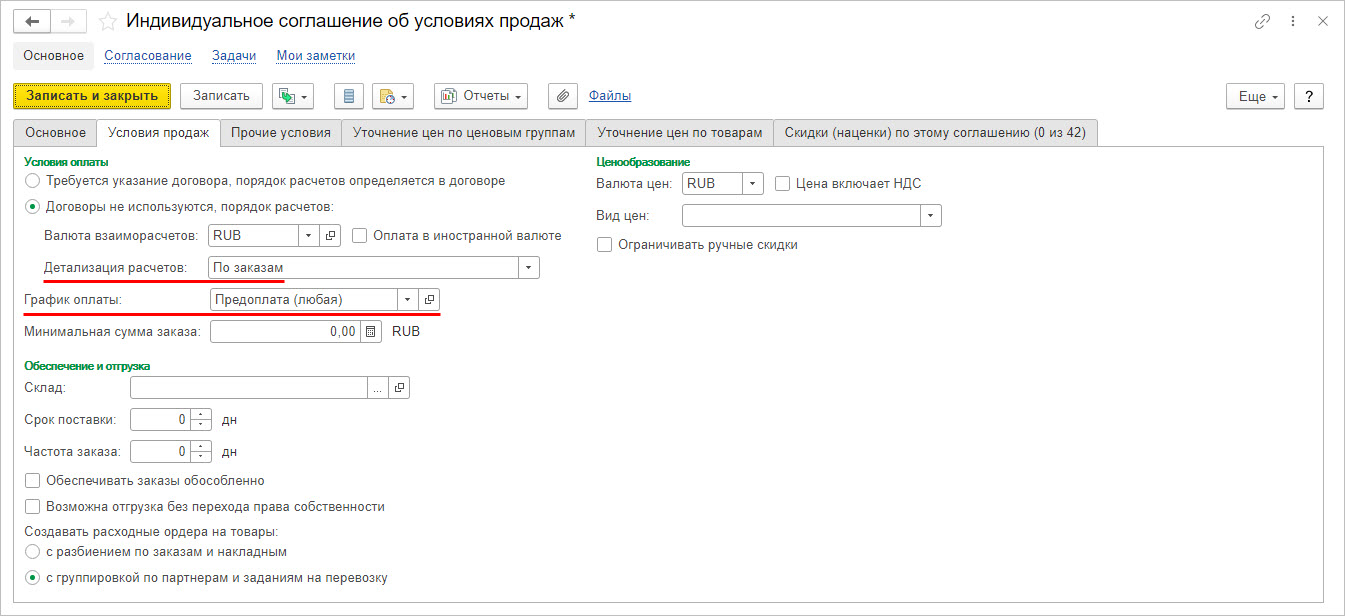
Task: Expand the Валюта цен dropdown arrow
Action: [753, 184]
